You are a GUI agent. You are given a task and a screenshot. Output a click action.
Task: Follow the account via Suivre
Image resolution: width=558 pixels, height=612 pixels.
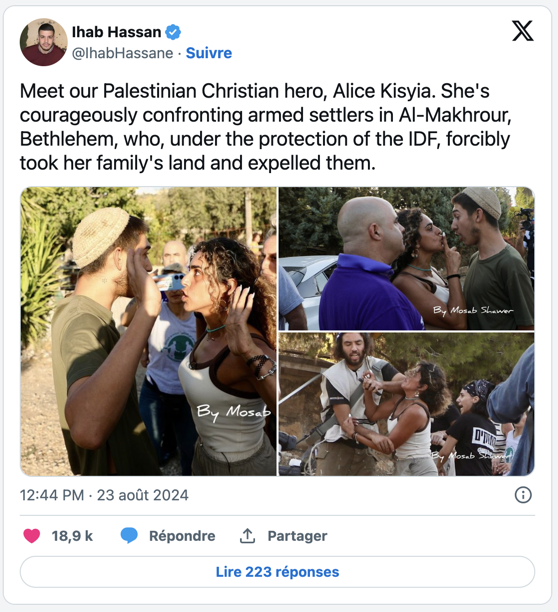tap(209, 53)
